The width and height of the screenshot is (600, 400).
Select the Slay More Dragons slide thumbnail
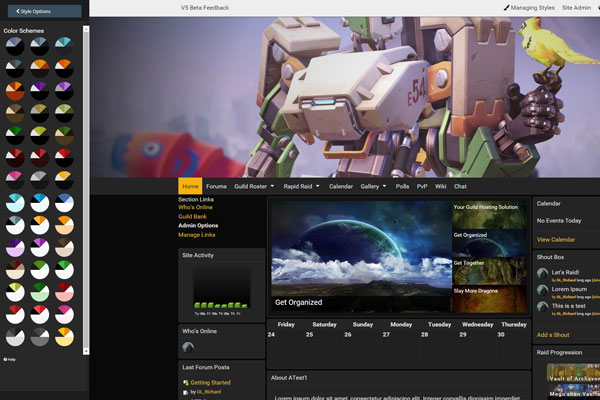[489, 299]
